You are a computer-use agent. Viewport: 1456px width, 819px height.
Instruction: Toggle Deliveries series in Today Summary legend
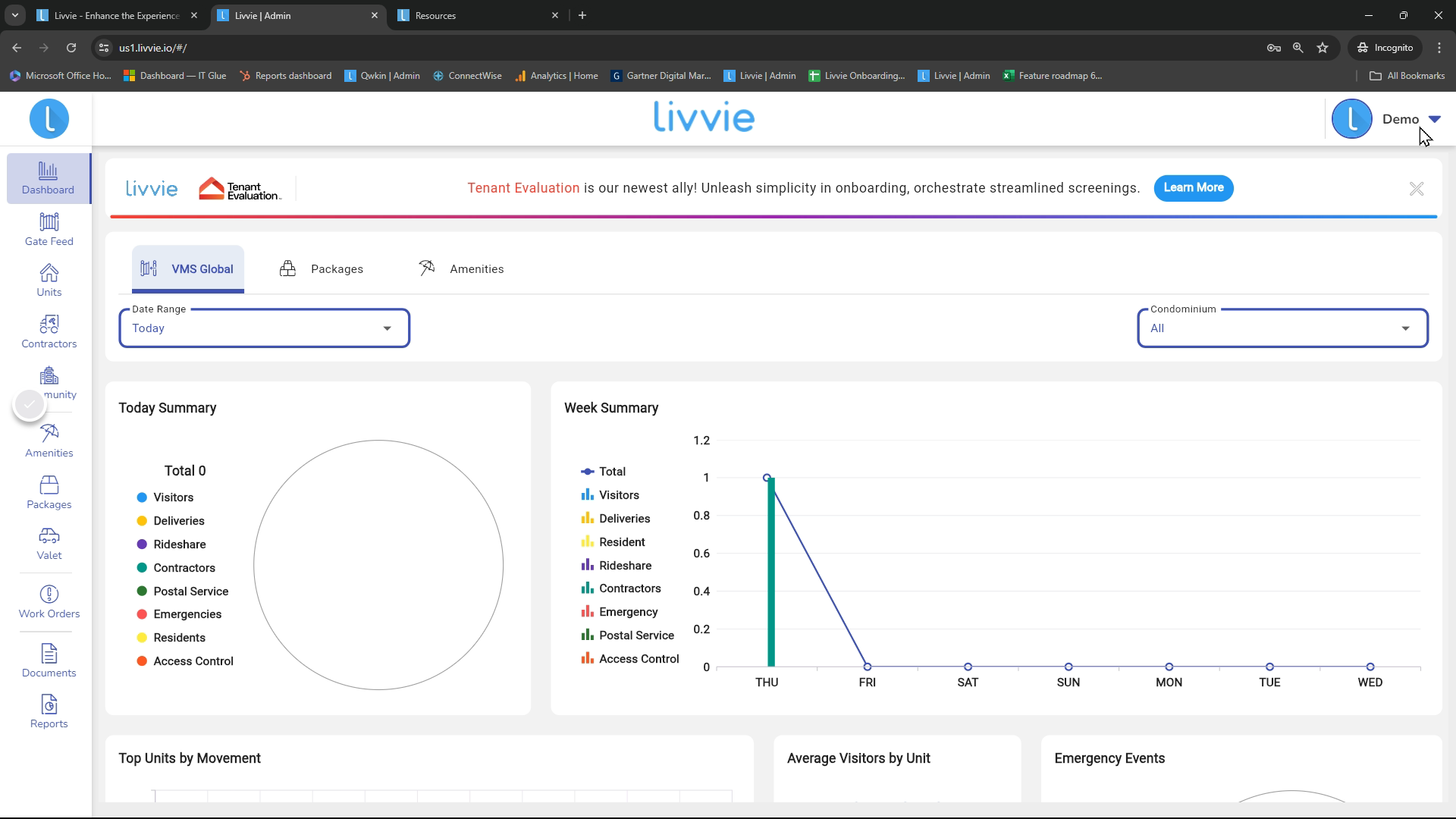coord(171,521)
